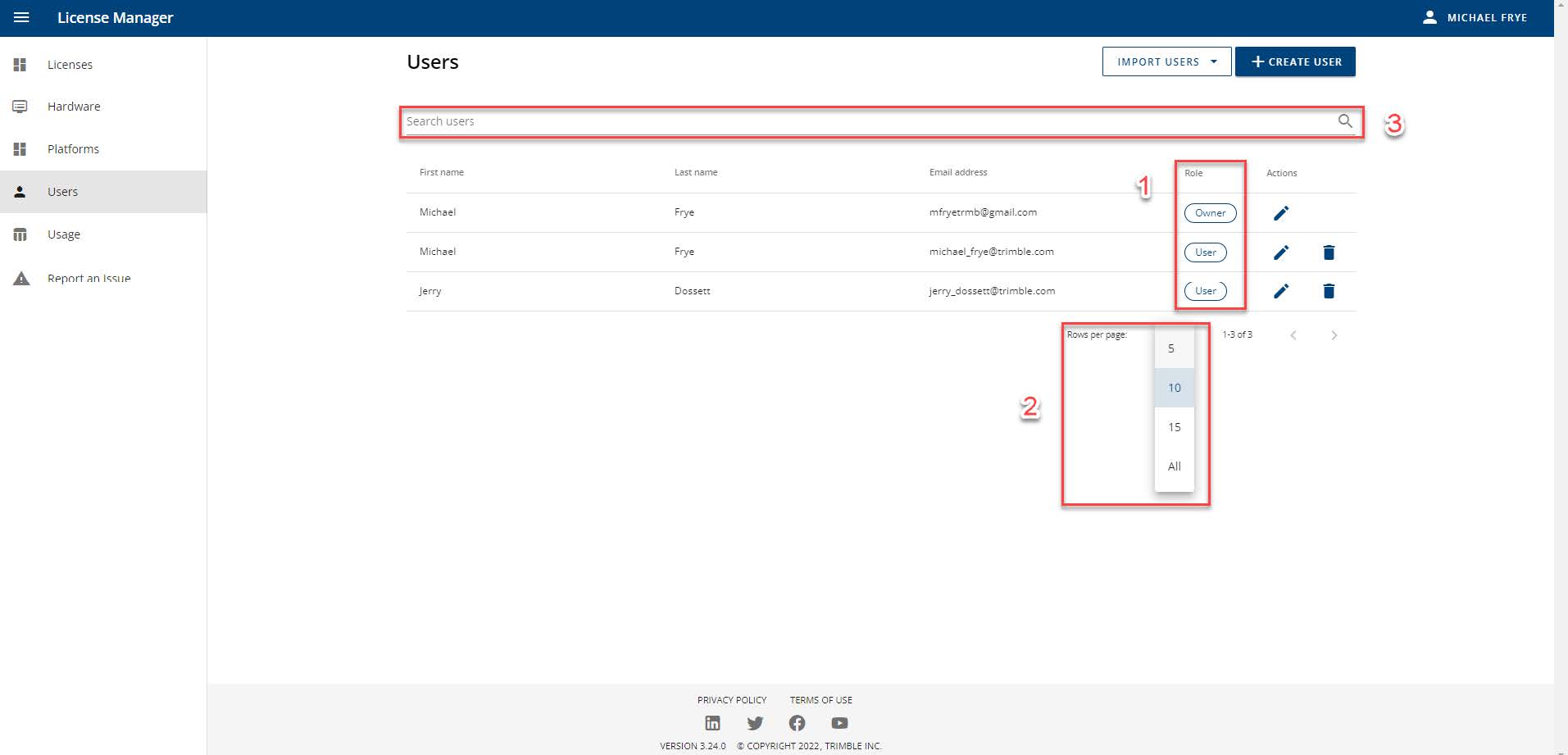
Task: Open the Terms of Use page
Action: pyautogui.click(x=820, y=700)
